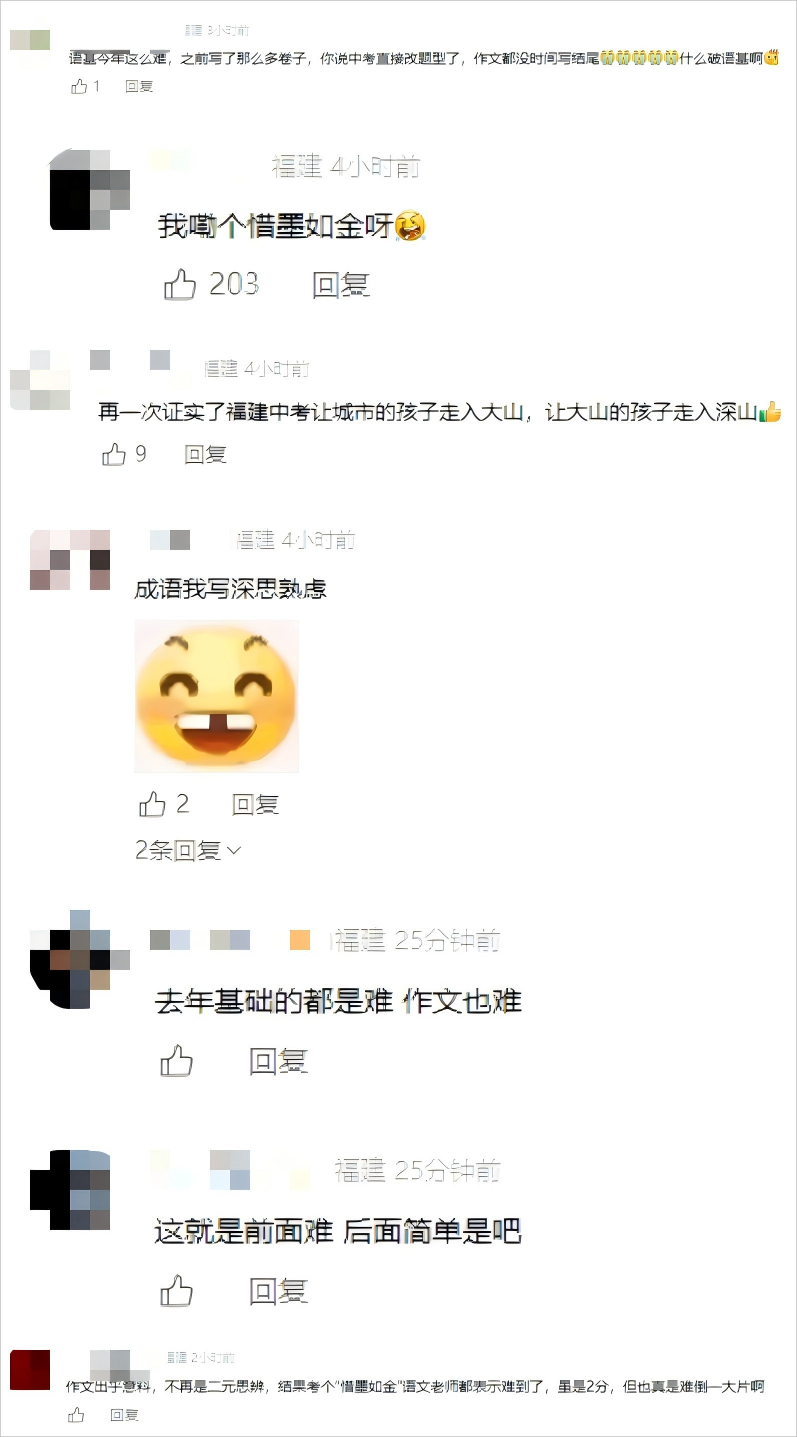Expand the 2条回复 replies thread
This screenshot has width=797, height=1437.
[x=188, y=850]
